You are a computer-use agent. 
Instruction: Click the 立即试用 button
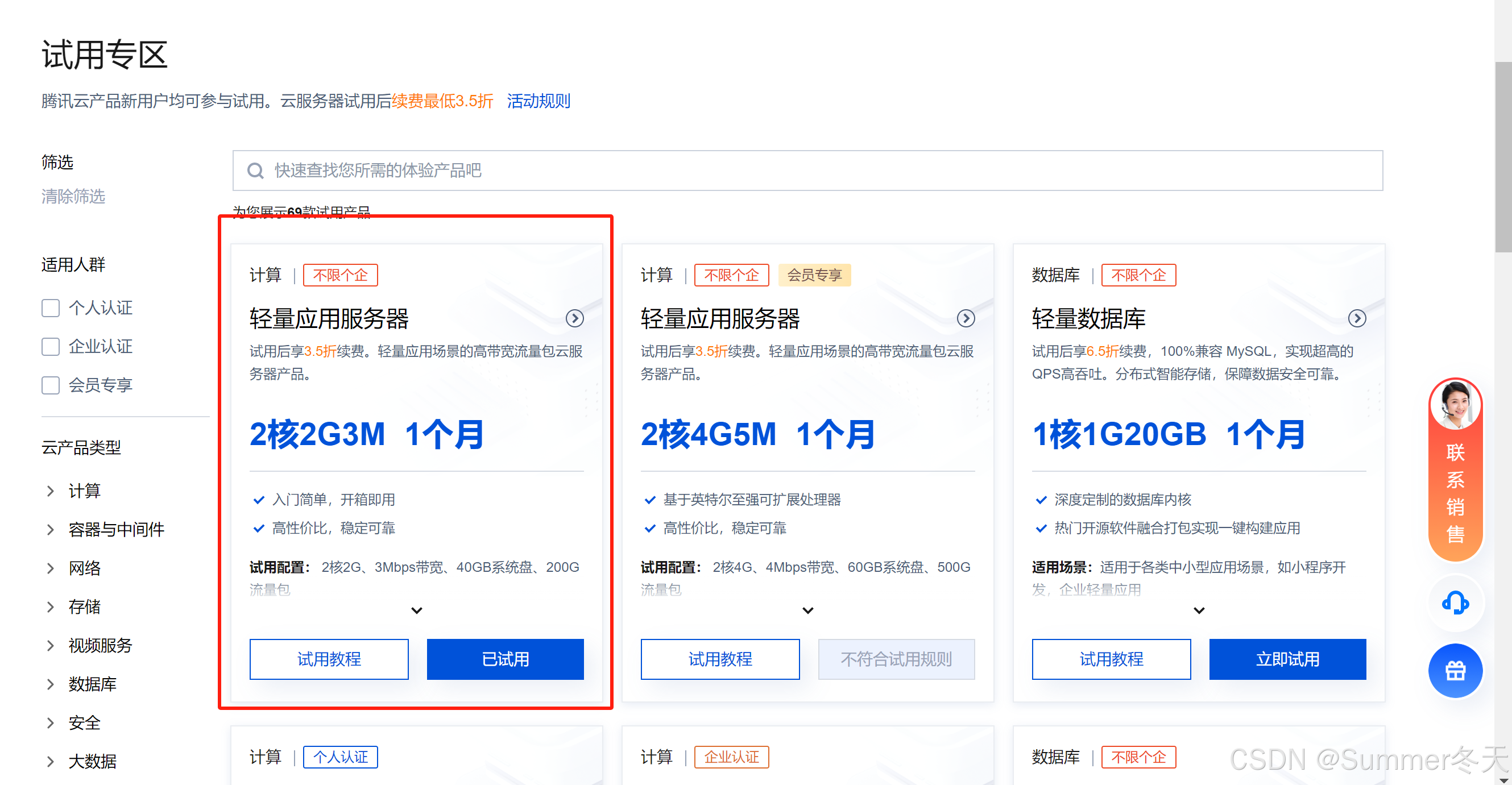coord(1287,659)
